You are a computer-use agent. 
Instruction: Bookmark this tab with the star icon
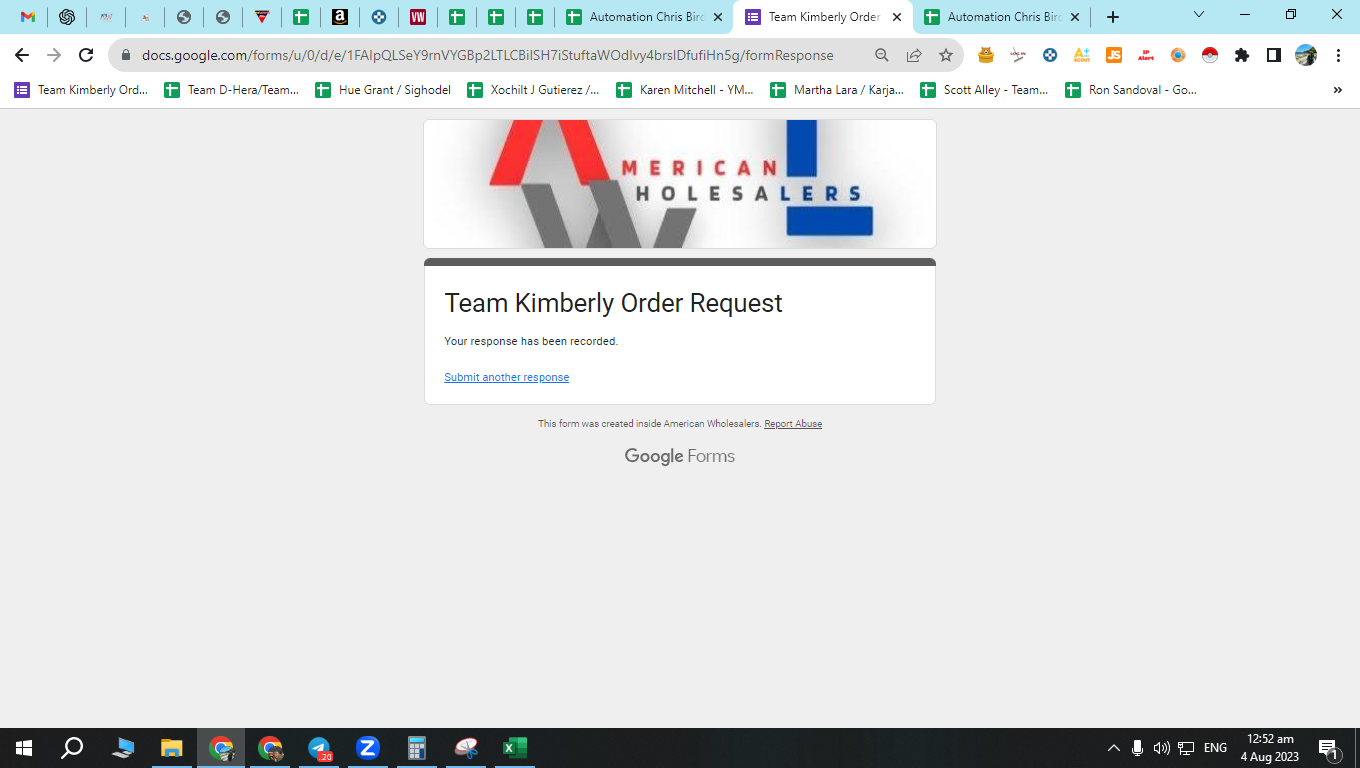pyautogui.click(x=946, y=56)
